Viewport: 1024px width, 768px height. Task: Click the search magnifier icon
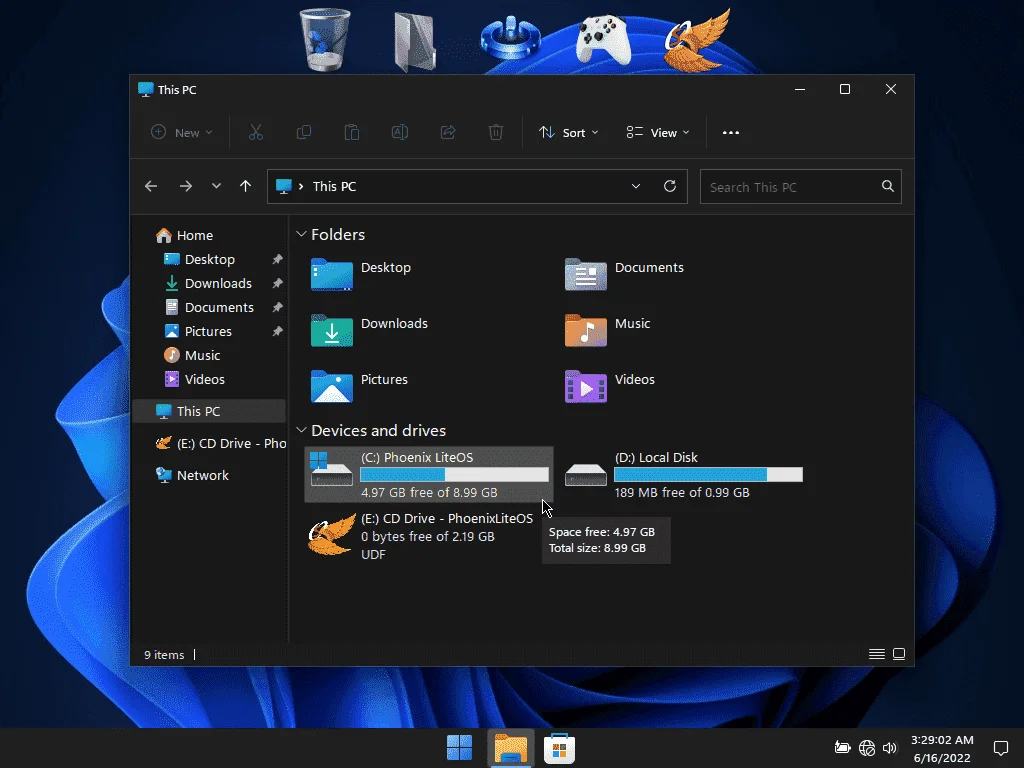point(888,186)
